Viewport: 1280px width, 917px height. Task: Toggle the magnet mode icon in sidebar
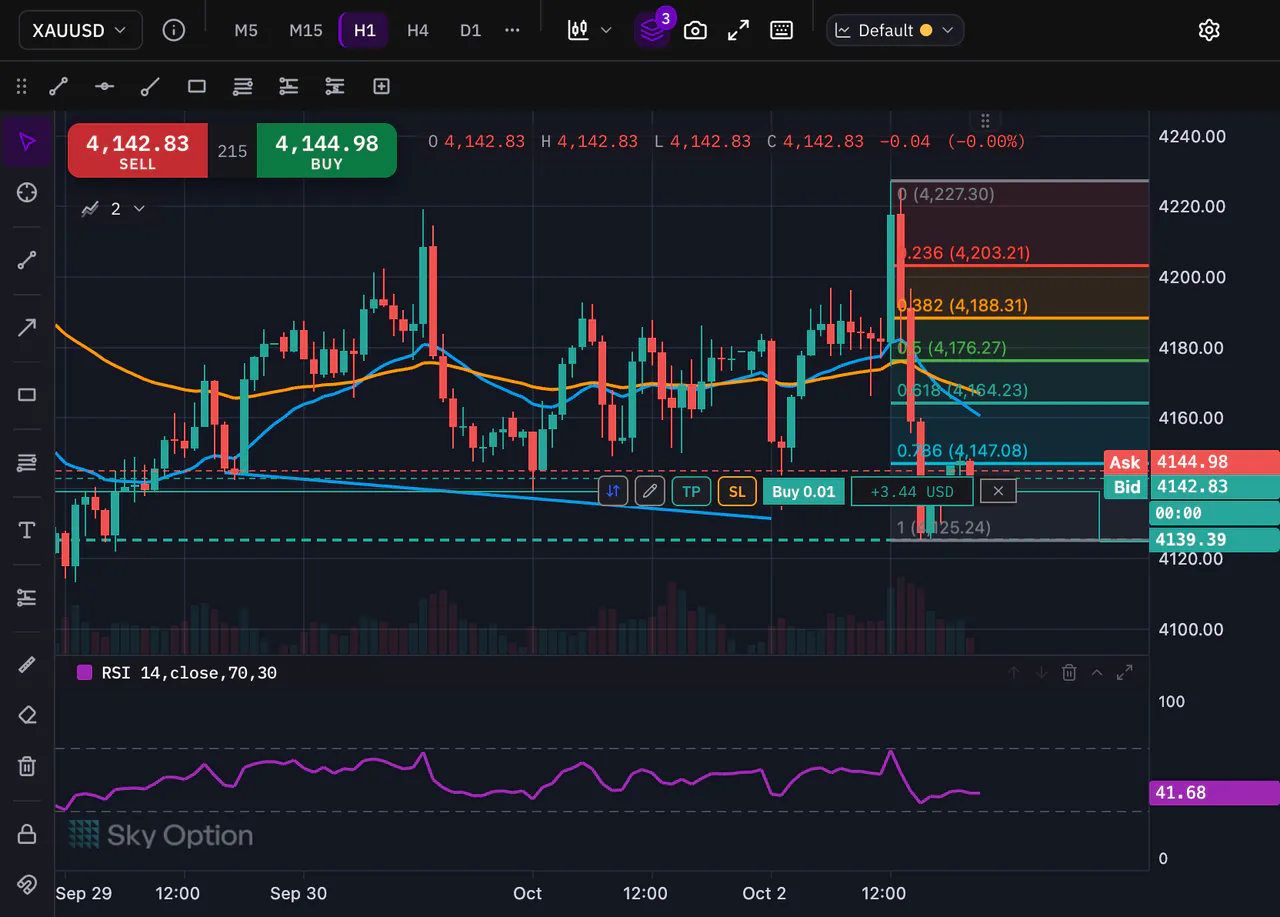[27, 884]
